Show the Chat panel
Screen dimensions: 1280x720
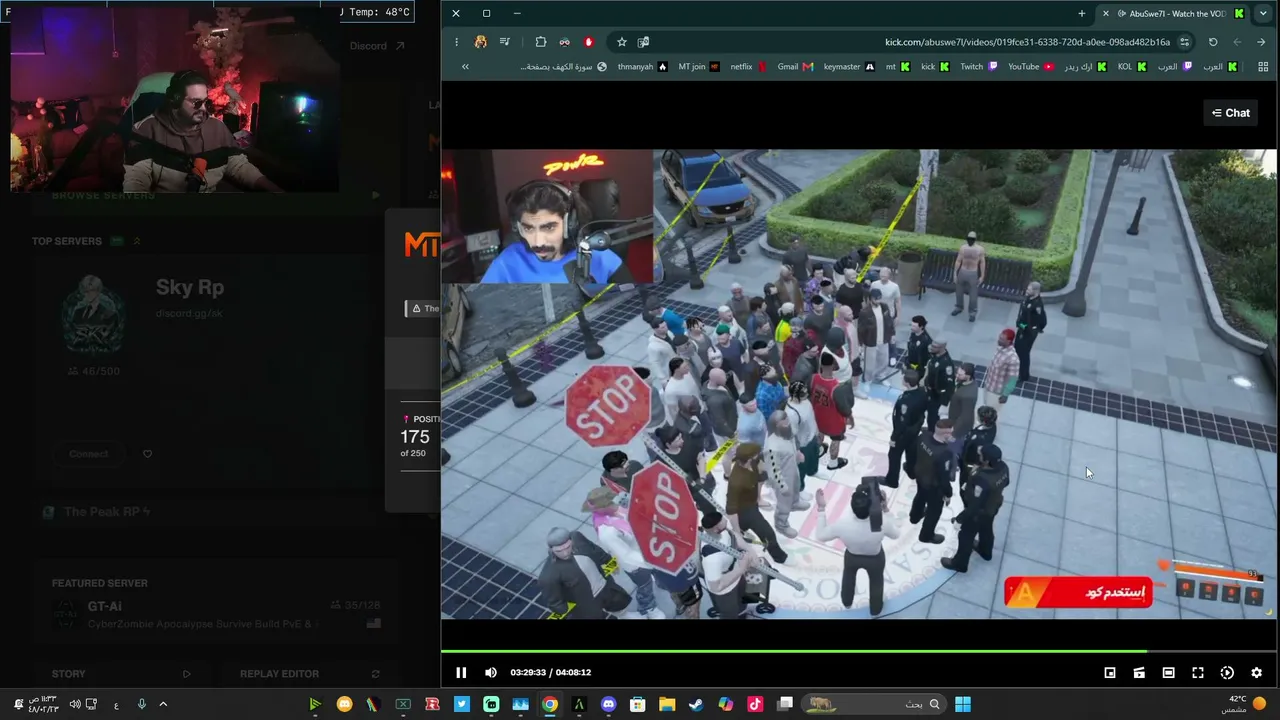[1231, 113]
